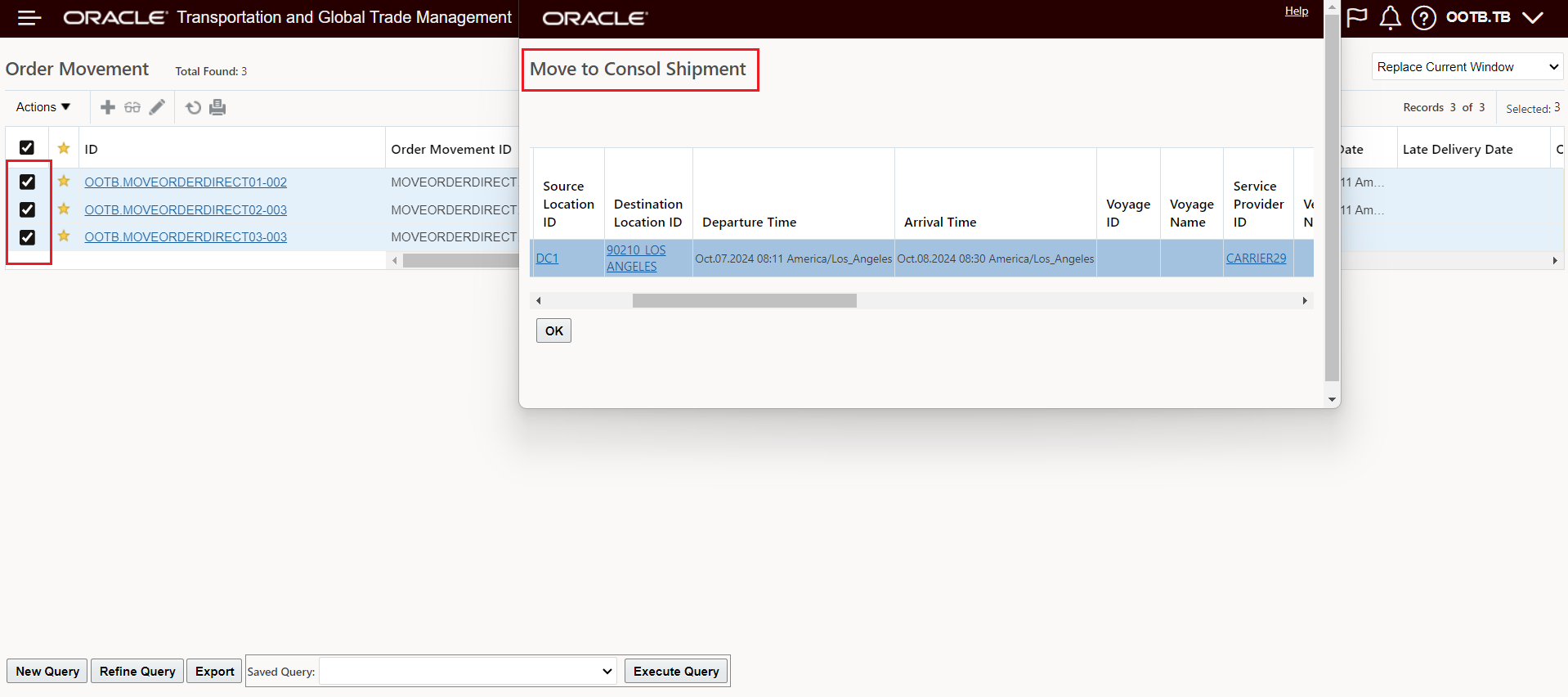The image size is (1568, 697).
Task: Click Order Movement table scroll left arrow
Action: (395, 260)
